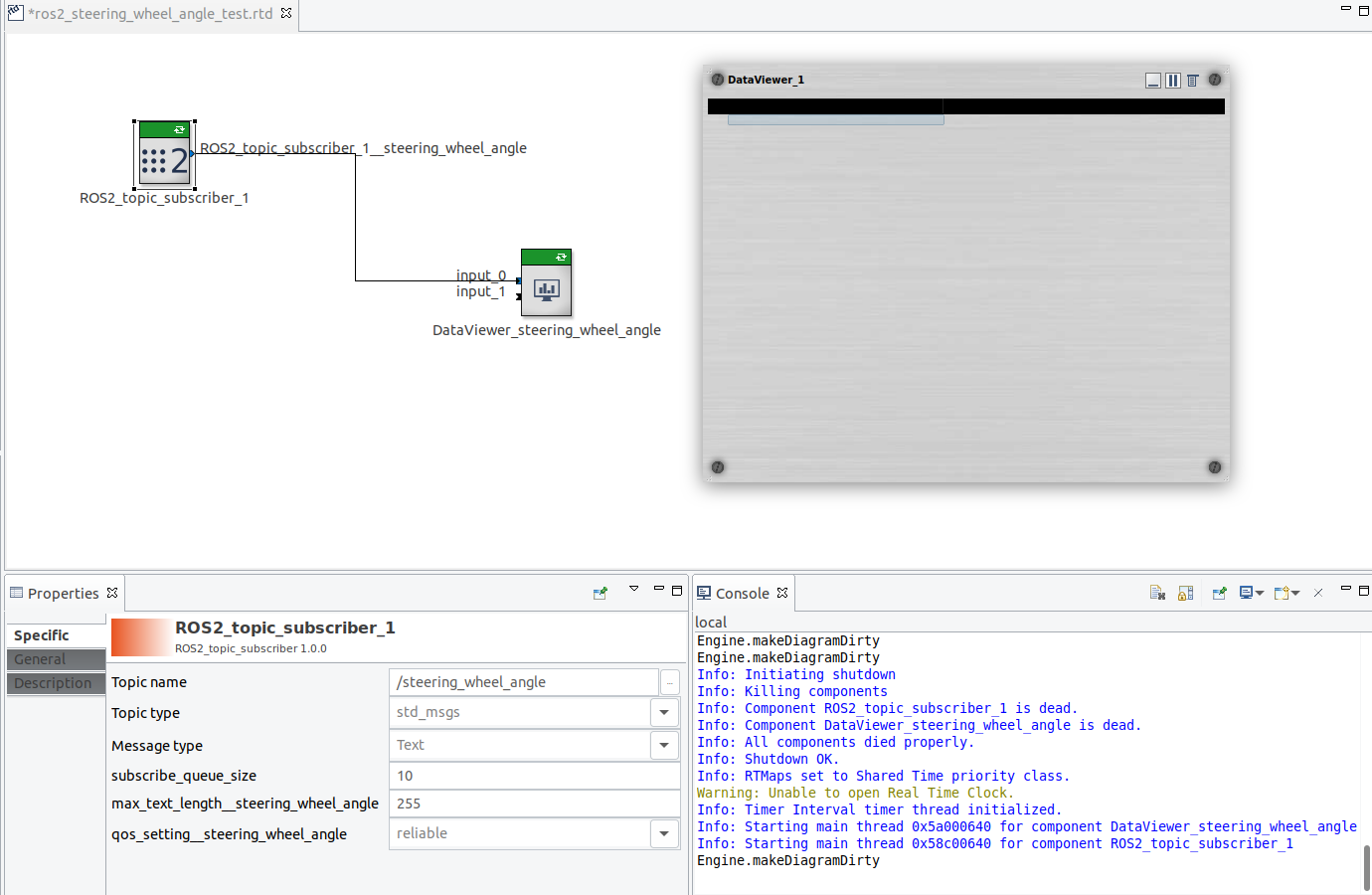Open the Properties view menu chevron

[x=633, y=590]
